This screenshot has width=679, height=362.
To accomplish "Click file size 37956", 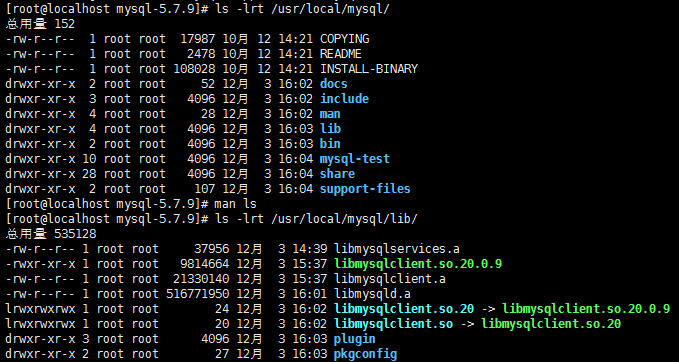I will [x=211, y=249].
